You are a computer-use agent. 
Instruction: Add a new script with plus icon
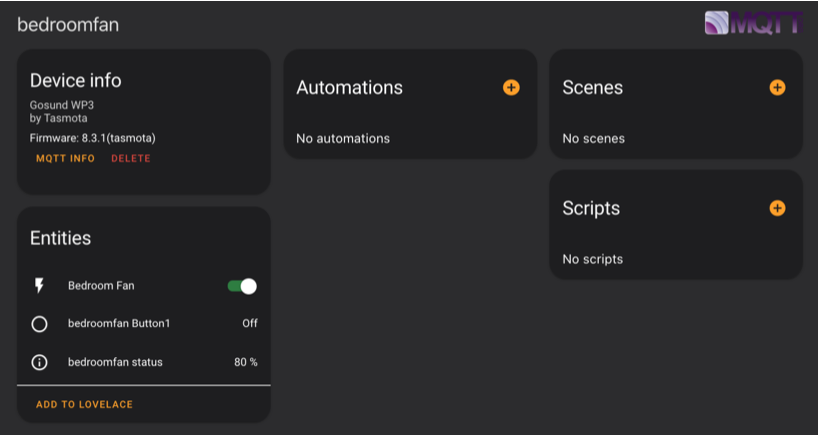click(777, 208)
